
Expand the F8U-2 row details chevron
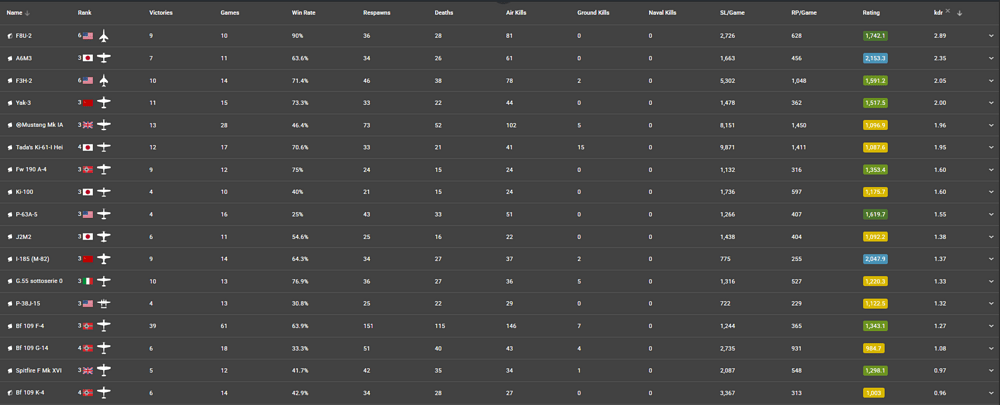989,36
